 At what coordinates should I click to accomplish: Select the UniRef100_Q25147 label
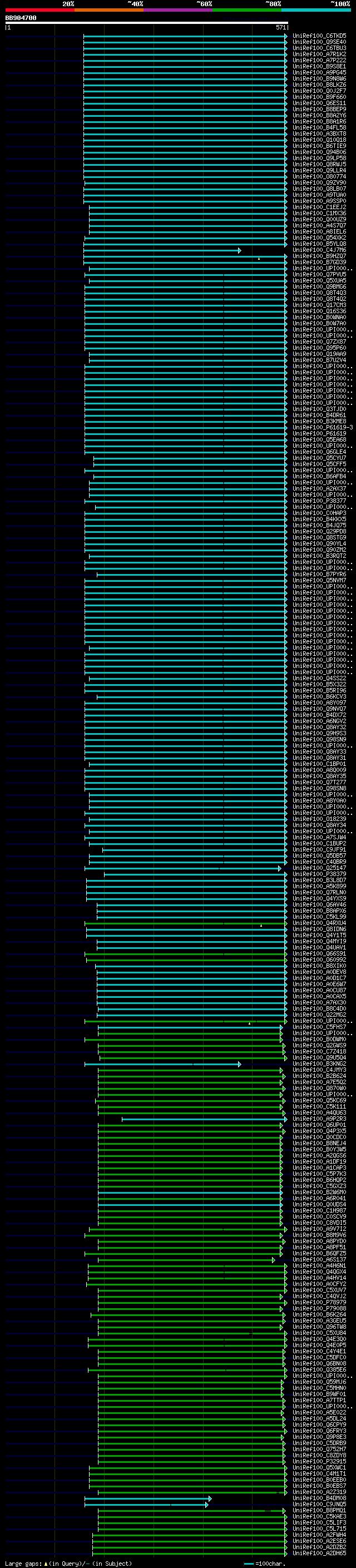point(319,868)
